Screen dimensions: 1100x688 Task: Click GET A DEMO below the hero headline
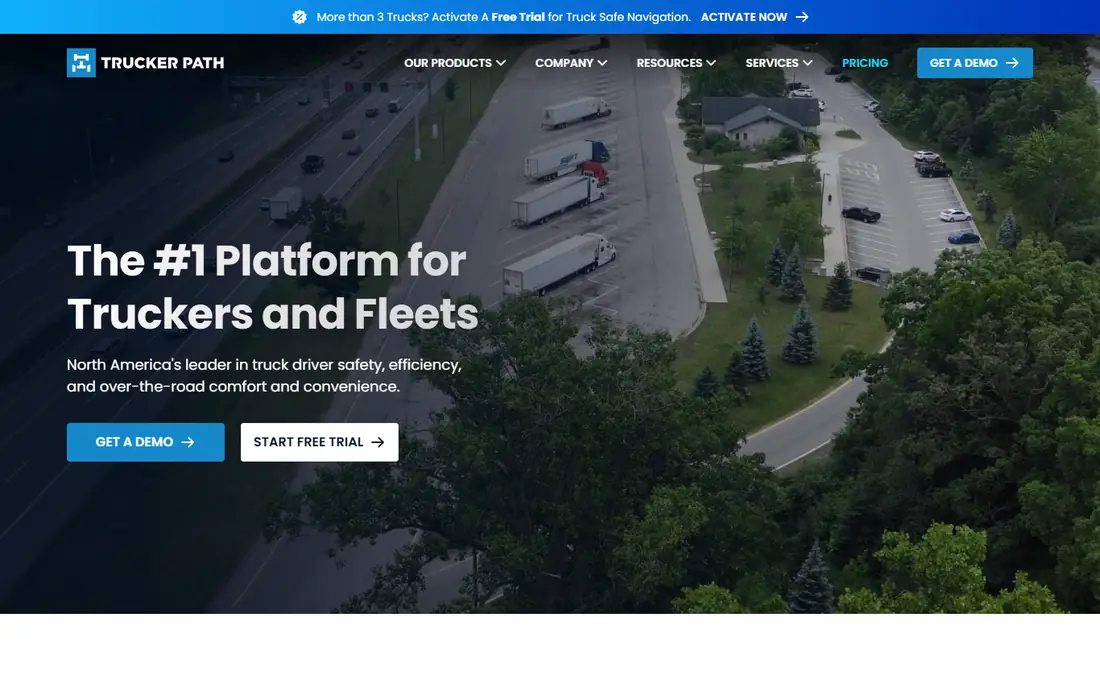coord(145,442)
